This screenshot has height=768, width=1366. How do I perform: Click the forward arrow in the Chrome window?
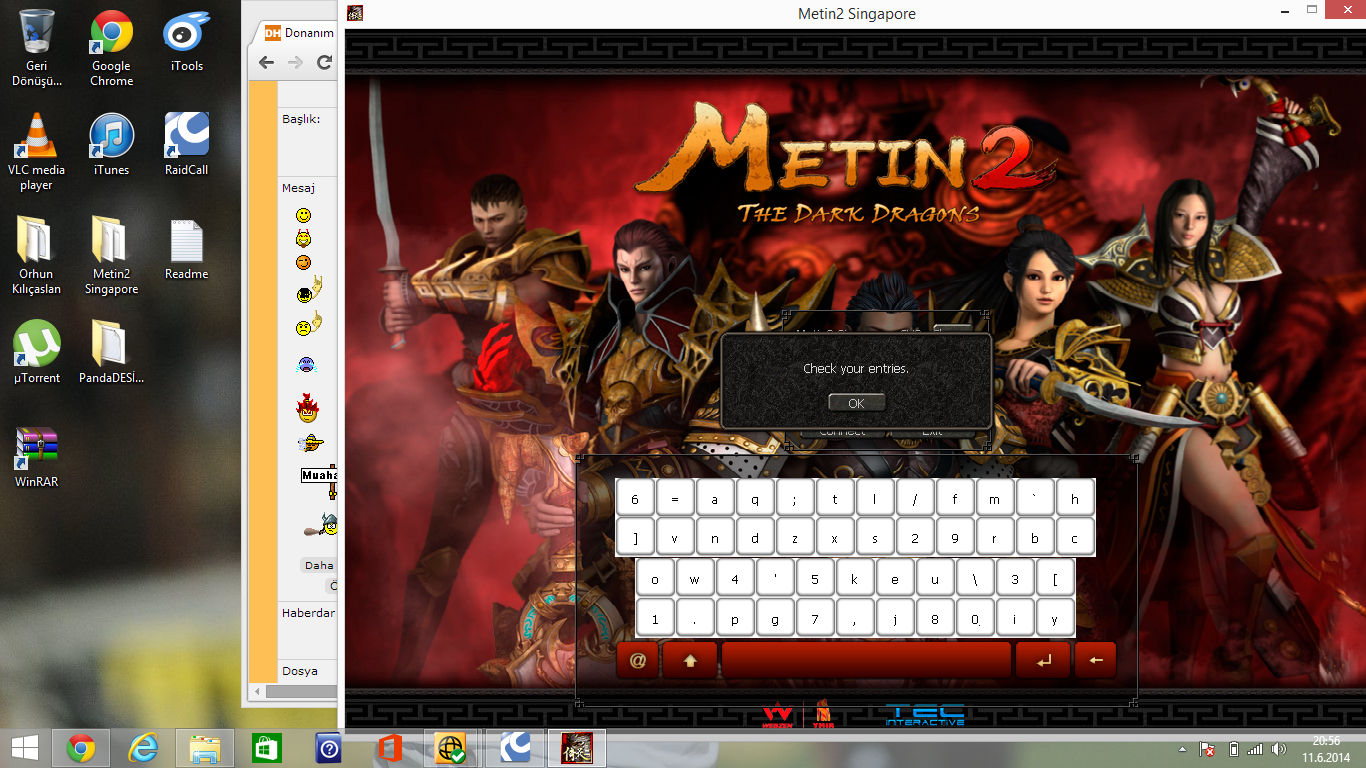click(x=295, y=62)
